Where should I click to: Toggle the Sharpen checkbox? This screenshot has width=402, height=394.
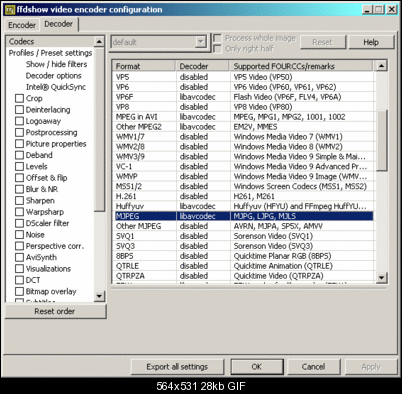click(x=20, y=200)
